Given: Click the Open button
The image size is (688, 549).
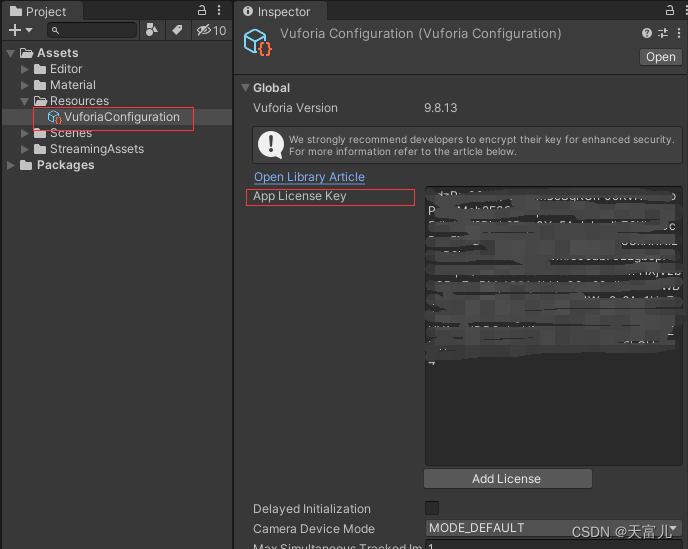Looking at the screenshot, I should tap(661, 57).
